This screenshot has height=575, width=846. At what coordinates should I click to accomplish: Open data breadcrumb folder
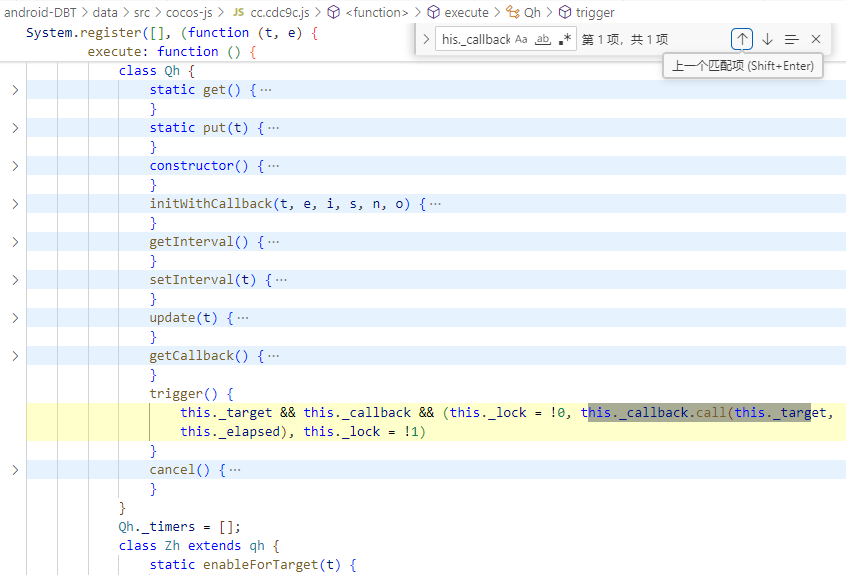tap(105, 12)
